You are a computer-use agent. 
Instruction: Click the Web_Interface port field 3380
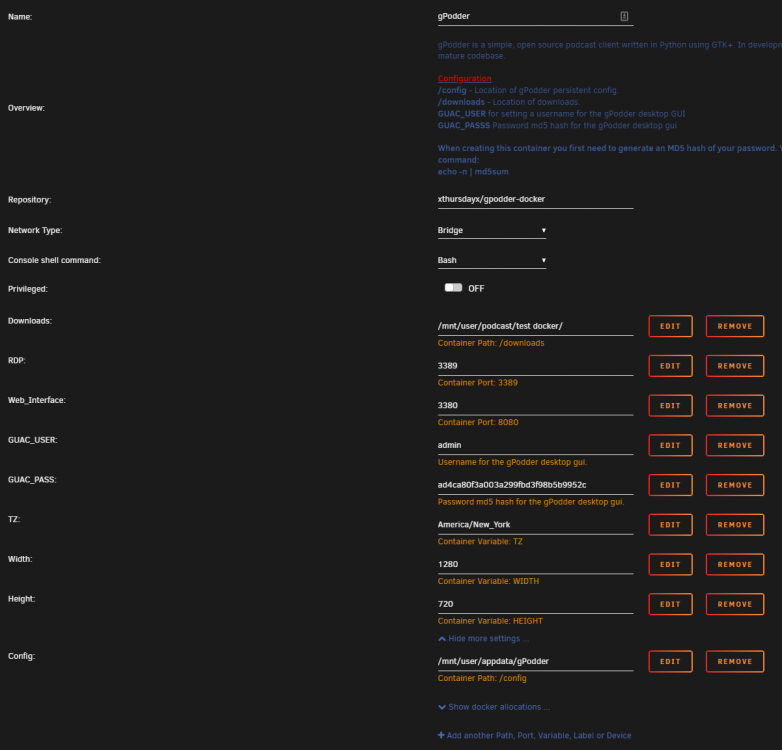[x=535, y=405]
